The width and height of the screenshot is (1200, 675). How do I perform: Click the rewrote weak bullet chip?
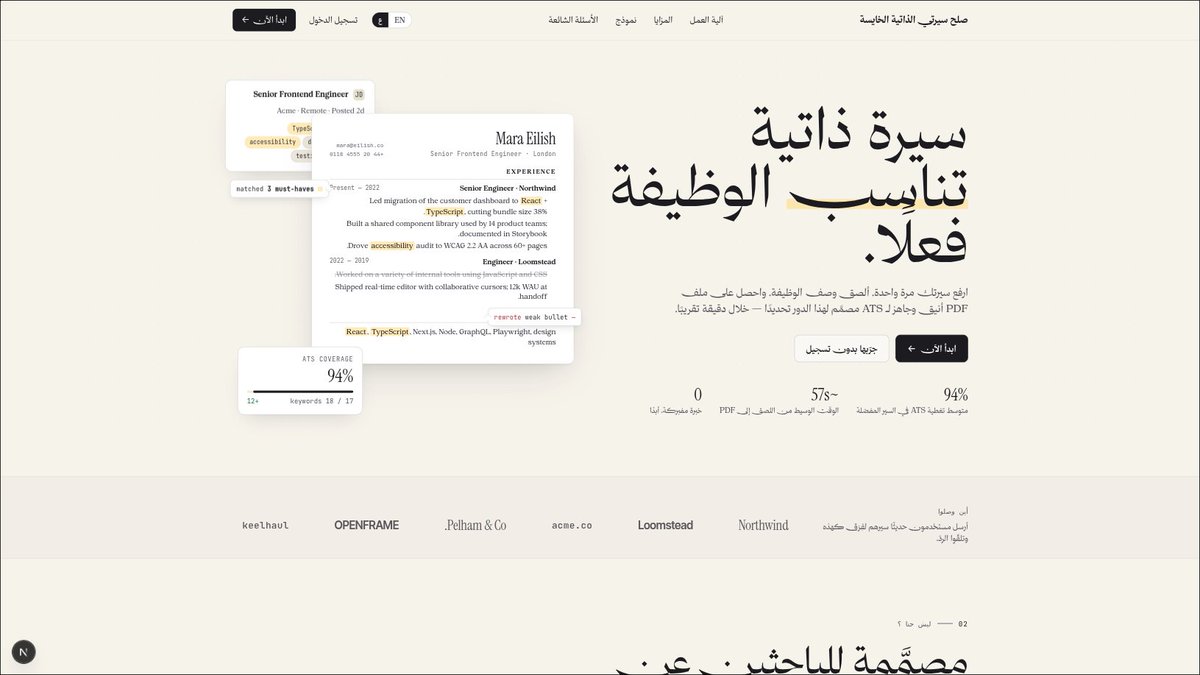tap(534, 317)
